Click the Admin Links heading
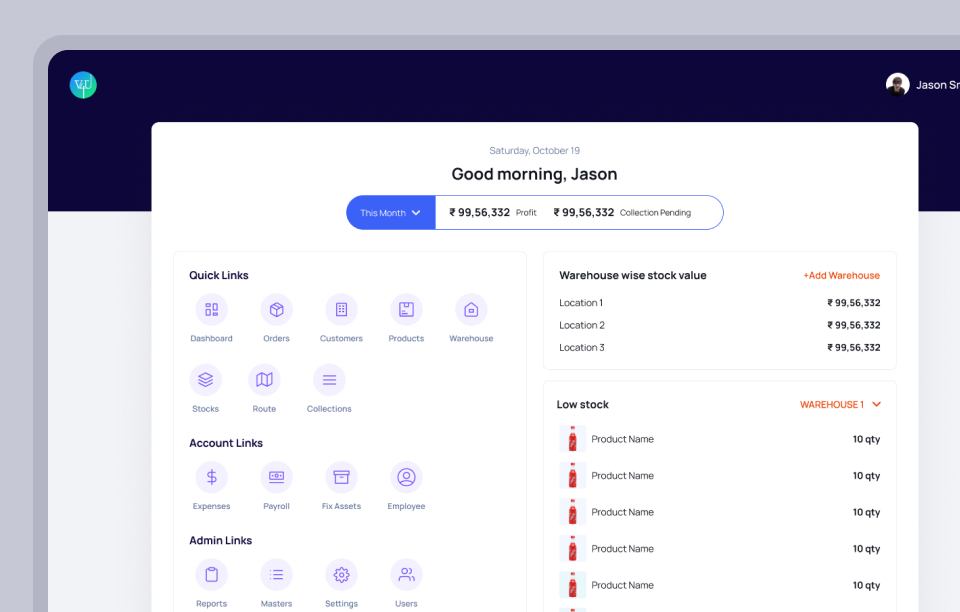This screenshot has height=612, width=960. 220,540
